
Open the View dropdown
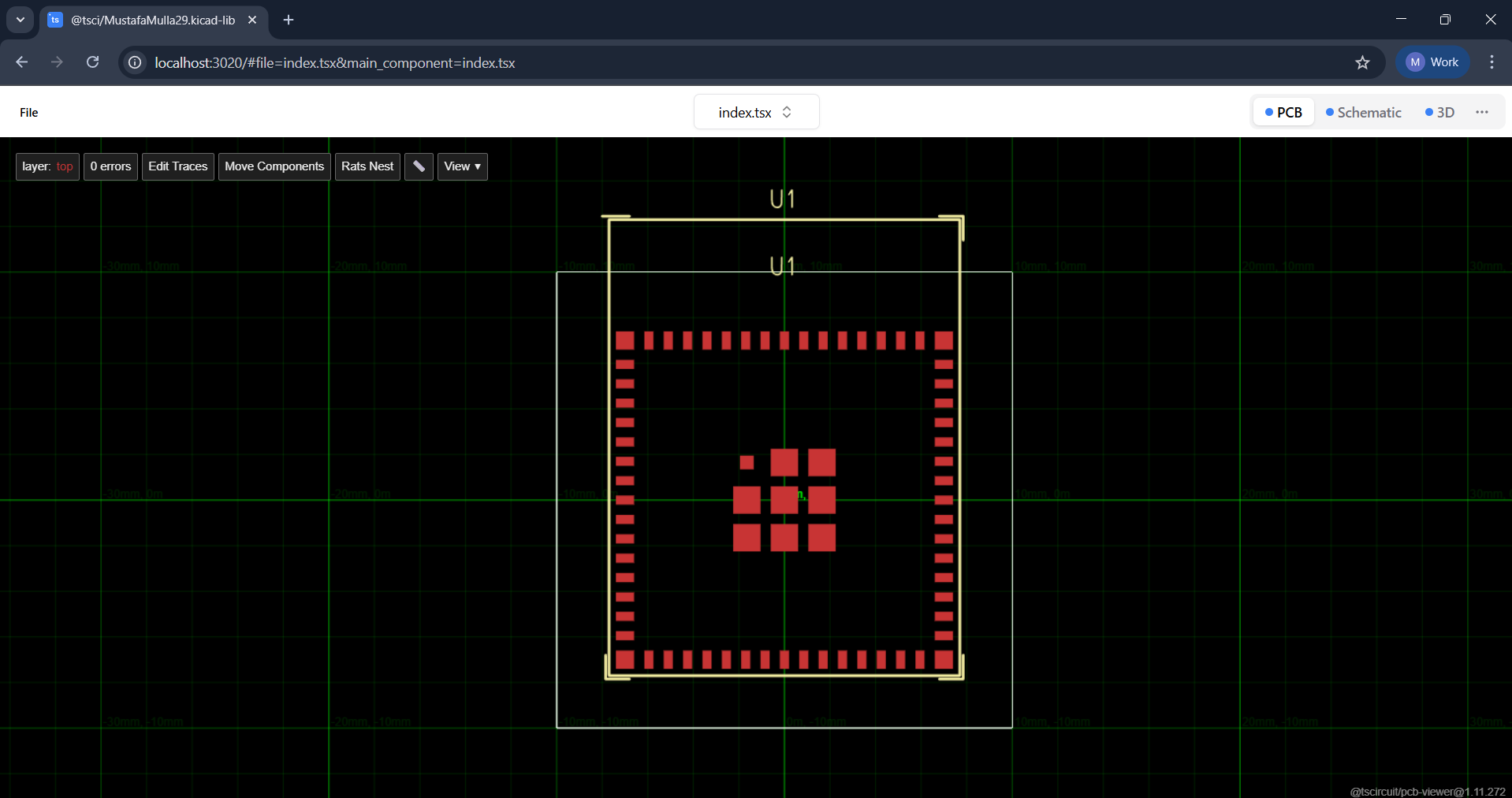pyautogui.click(x=462, y=166)
